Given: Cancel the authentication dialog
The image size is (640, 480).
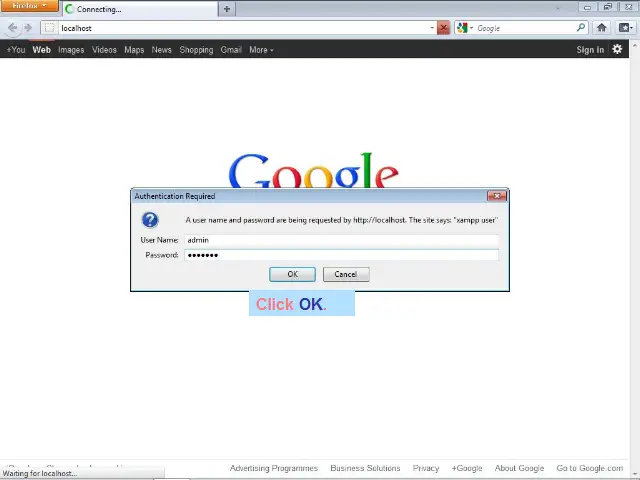Looking at the screenshot, I should 346,274.
